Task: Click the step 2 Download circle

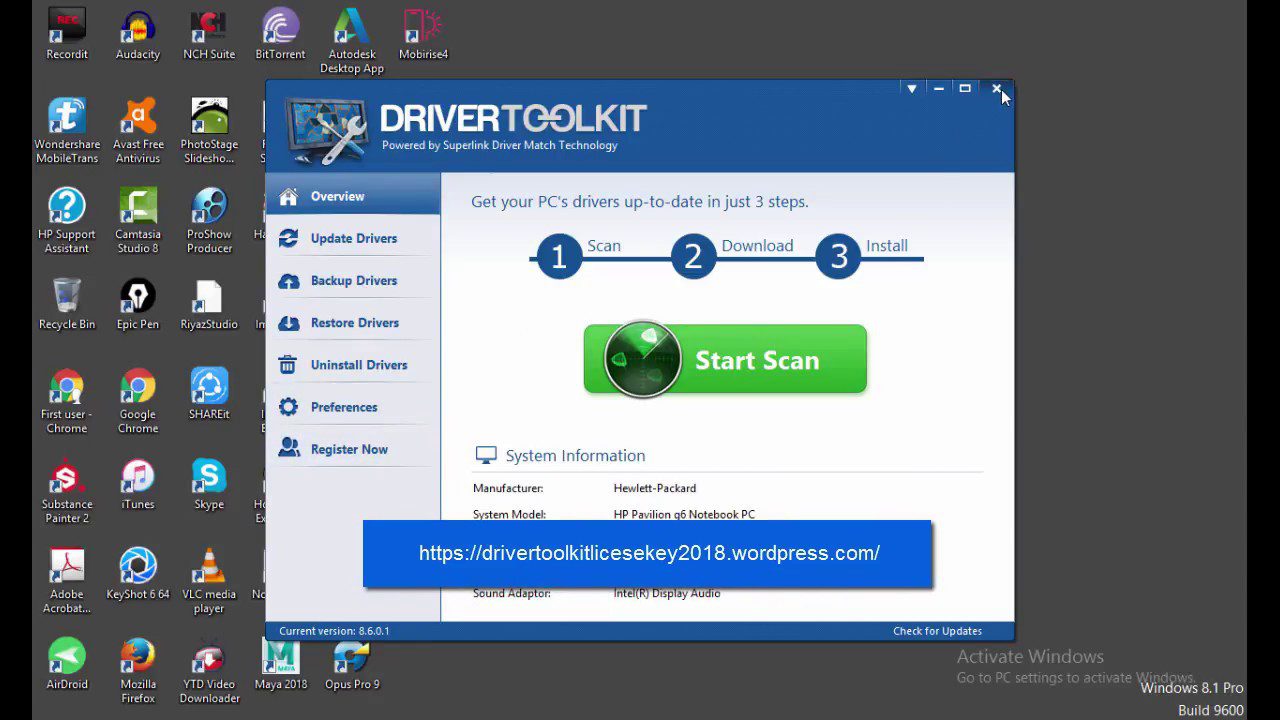Action: 693,257
